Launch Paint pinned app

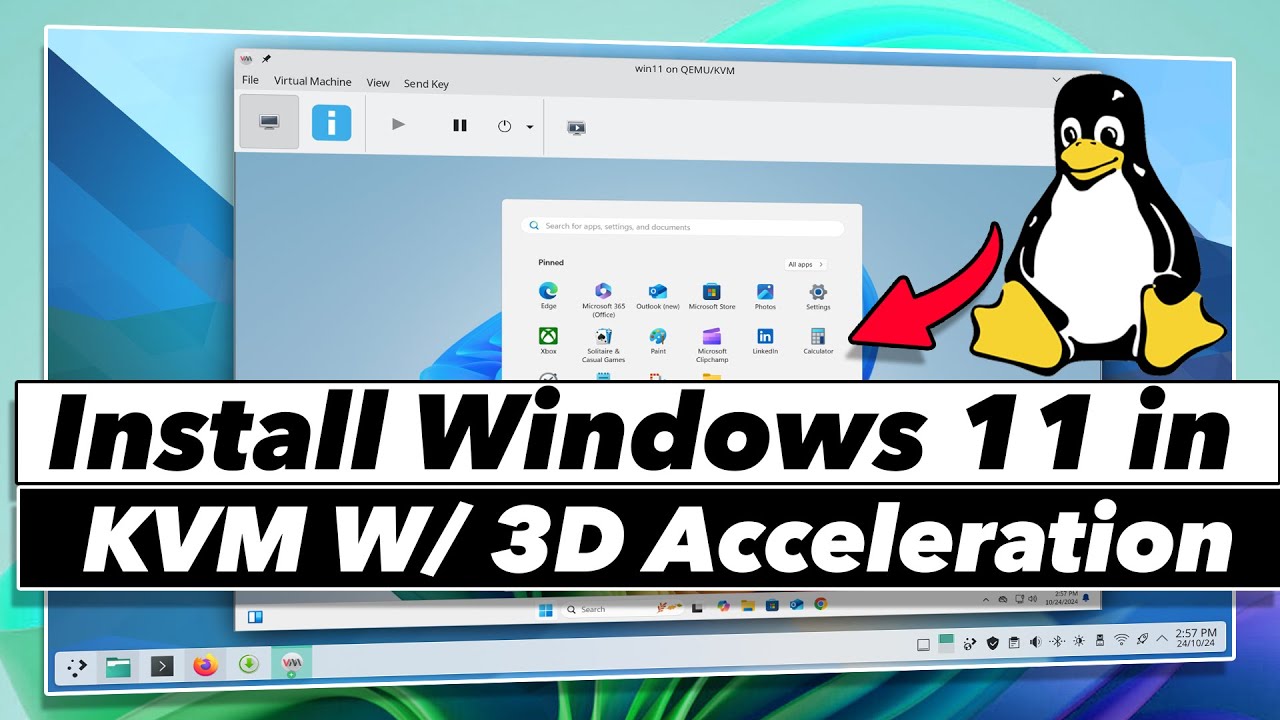[x=658, y=341]
